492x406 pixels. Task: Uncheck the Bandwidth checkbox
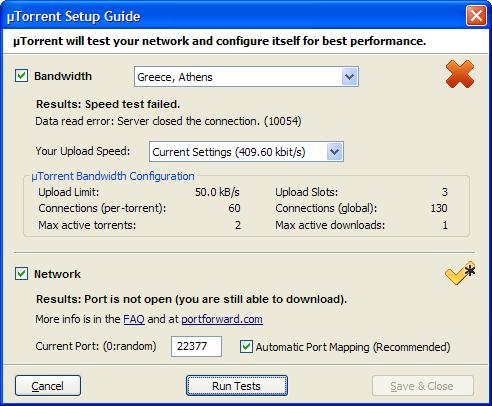click(x=21, y=76)
